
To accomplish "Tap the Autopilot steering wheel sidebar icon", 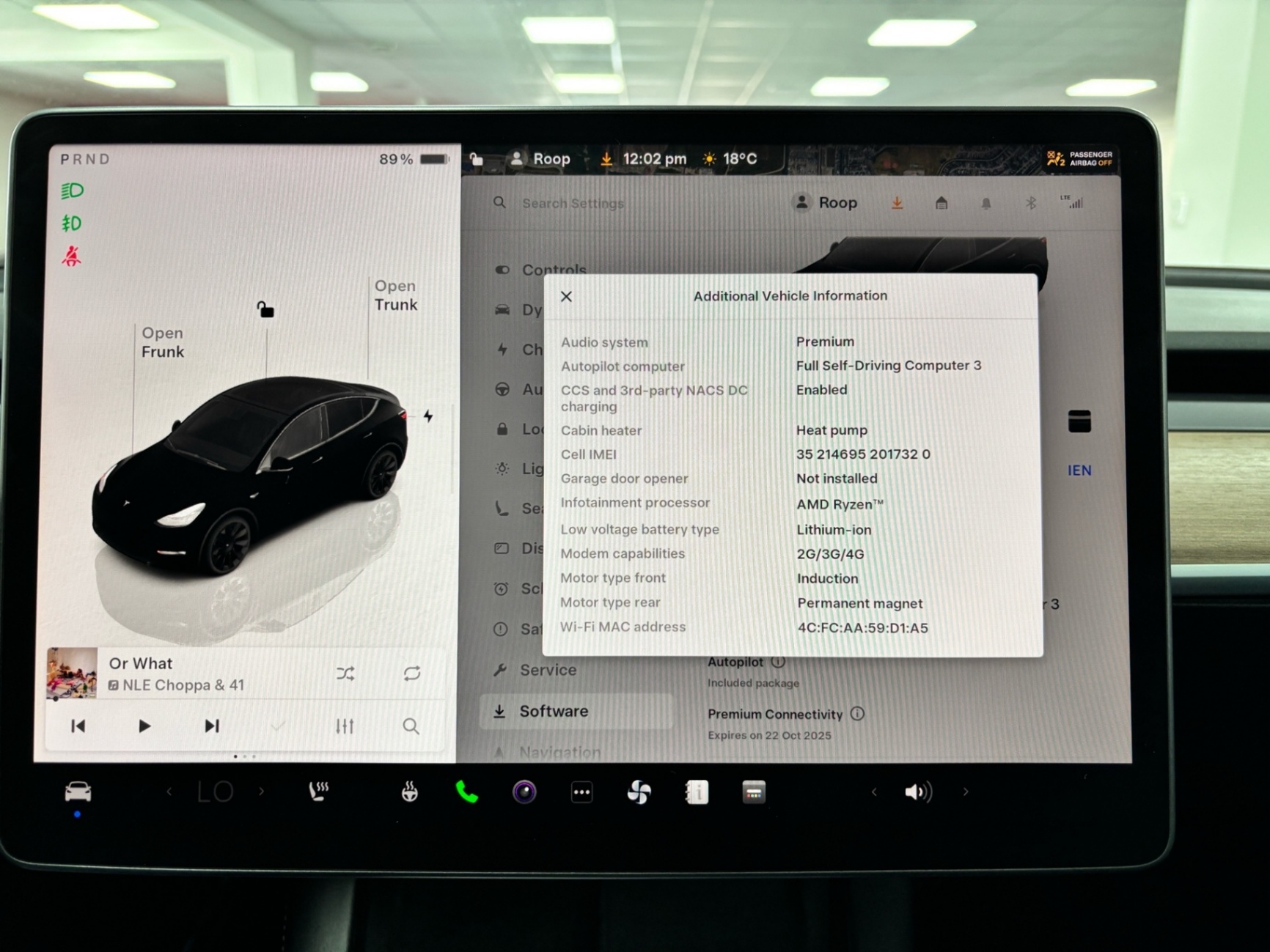I will click(x=502, y=389).
